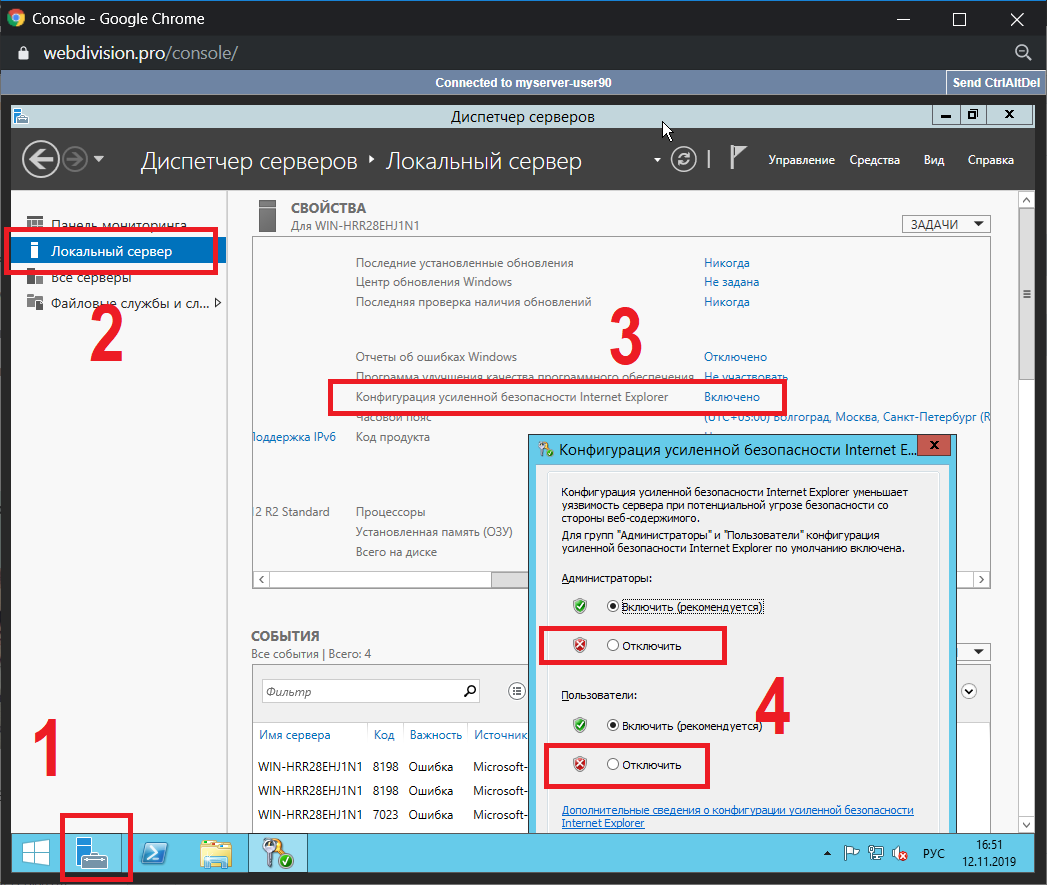Image resolution: width=1047 pixels, height=885 pixels.
Task: Click the Windows Start button
Action: (x=36, y=853)
